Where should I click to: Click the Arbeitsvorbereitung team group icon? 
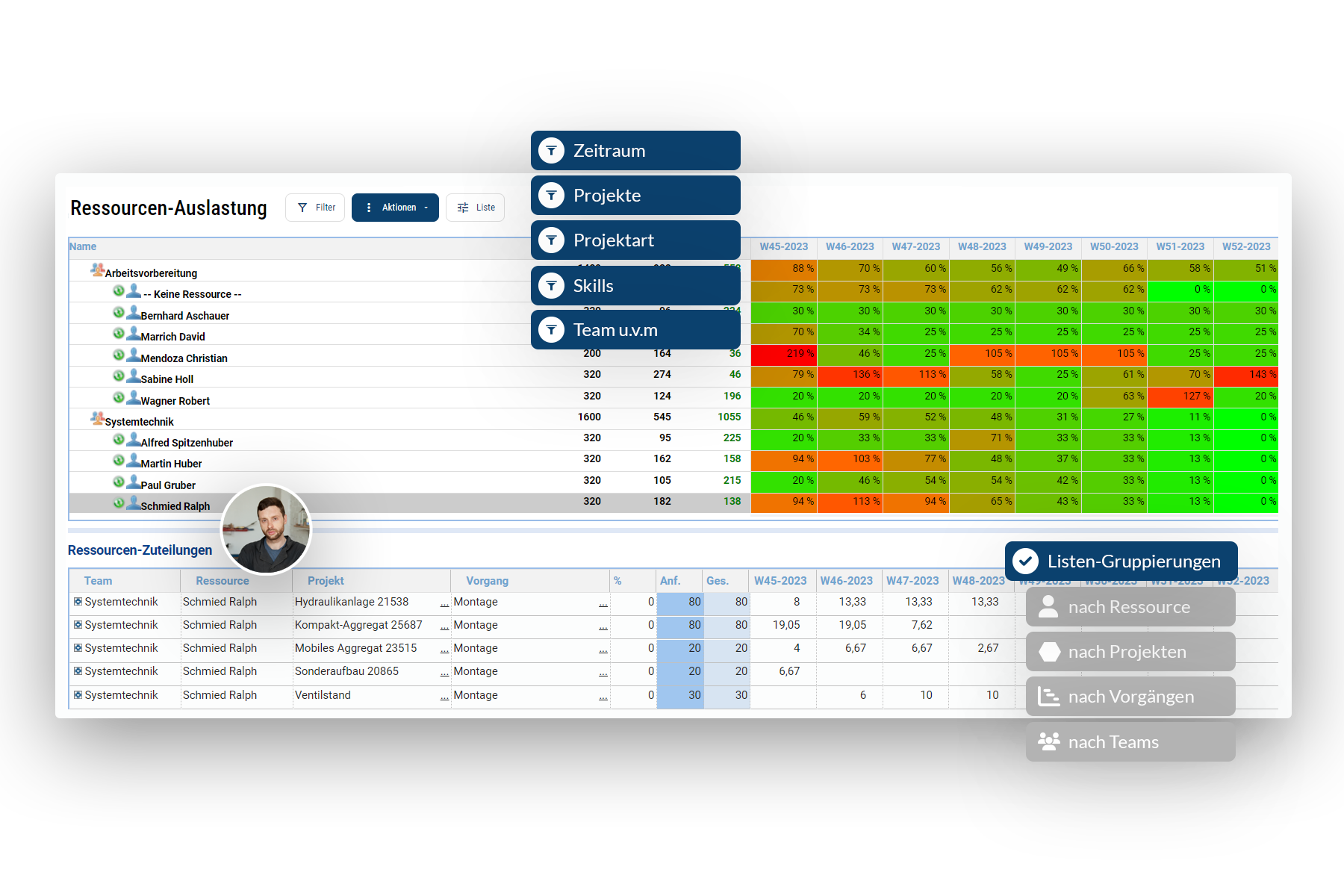coord(97,270)
